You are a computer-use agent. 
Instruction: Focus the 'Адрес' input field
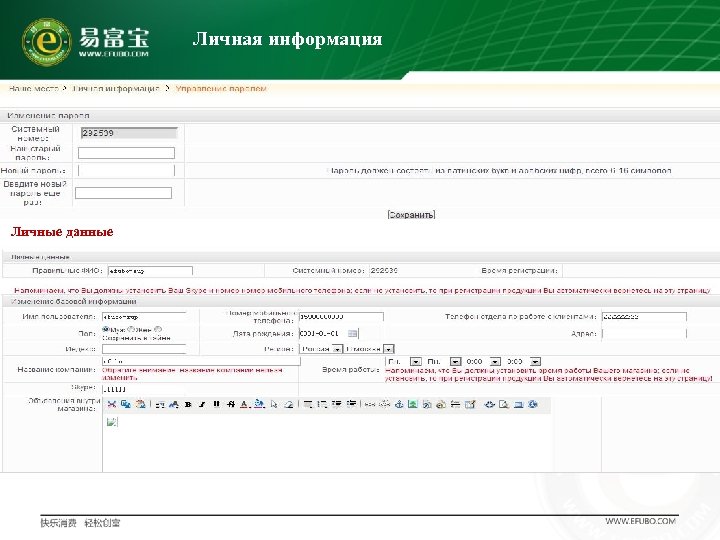pyautogui.click(x=644, y=334)
